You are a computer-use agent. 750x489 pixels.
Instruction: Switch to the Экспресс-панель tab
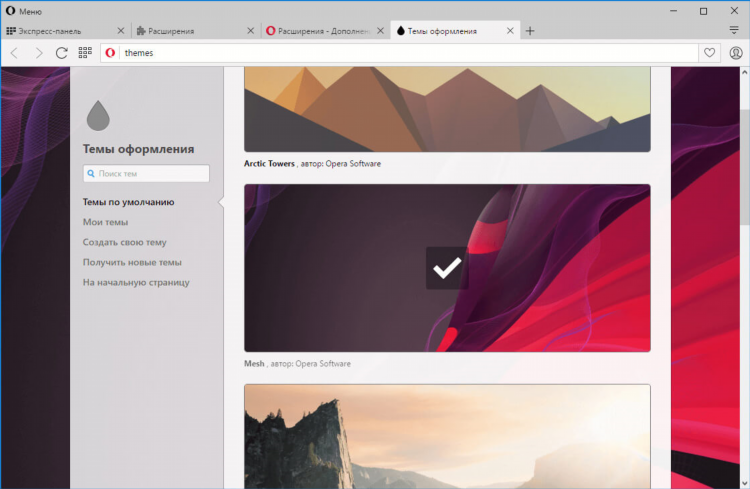tap(57, 31)
